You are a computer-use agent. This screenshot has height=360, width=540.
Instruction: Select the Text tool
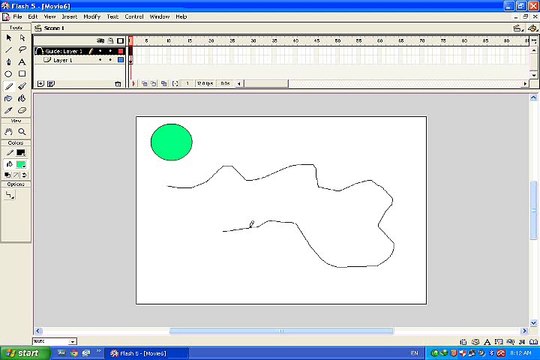pos(22,62)
